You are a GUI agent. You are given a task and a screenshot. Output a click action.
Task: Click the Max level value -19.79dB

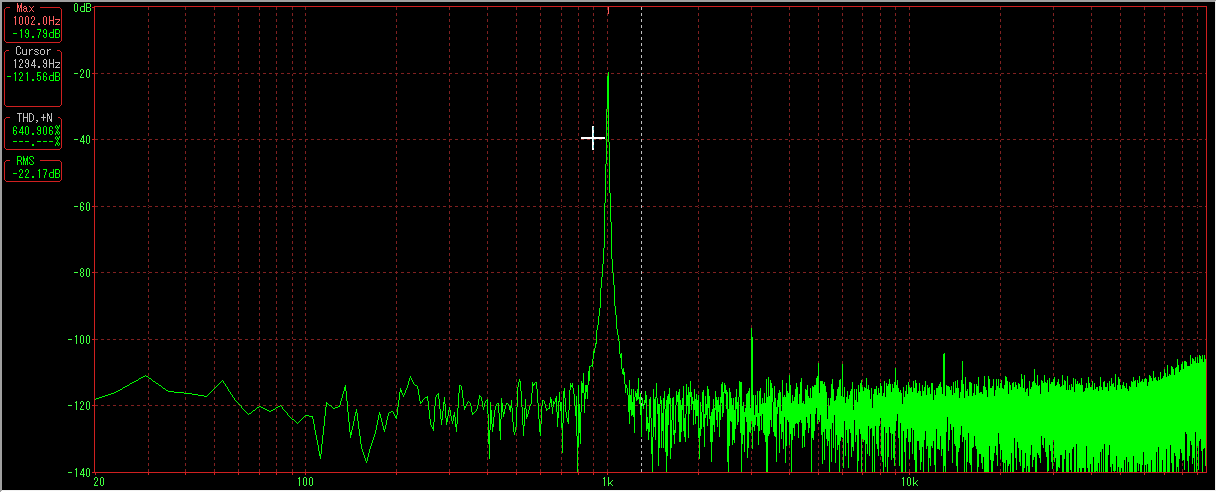[36, 32]
